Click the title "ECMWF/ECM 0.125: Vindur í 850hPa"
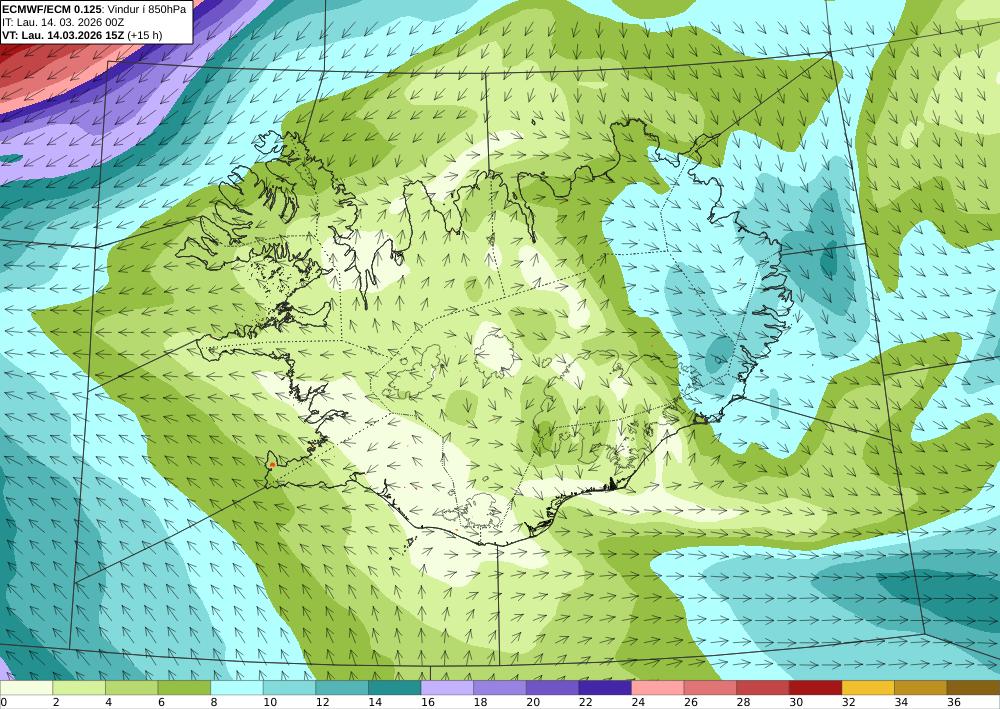Image resolution: width=1000 pixels, height=709 pixels. (94, 9)
